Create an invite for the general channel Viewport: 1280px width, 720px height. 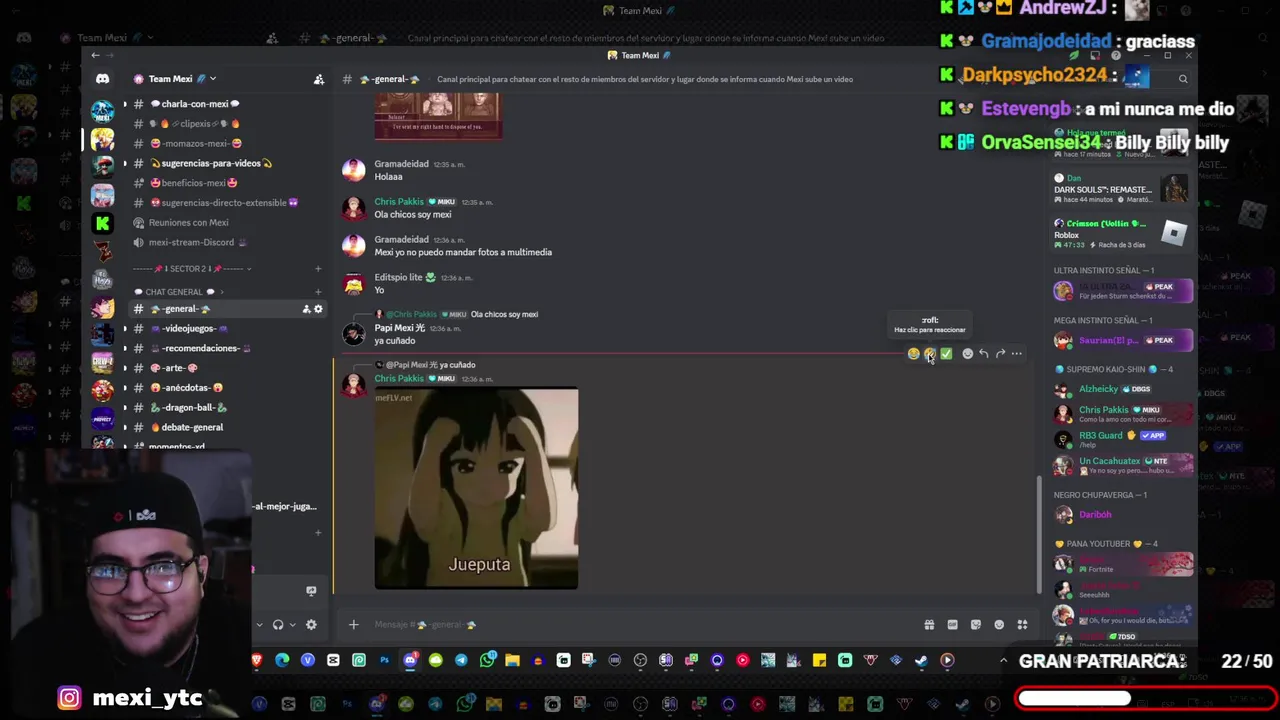[306, 309]
